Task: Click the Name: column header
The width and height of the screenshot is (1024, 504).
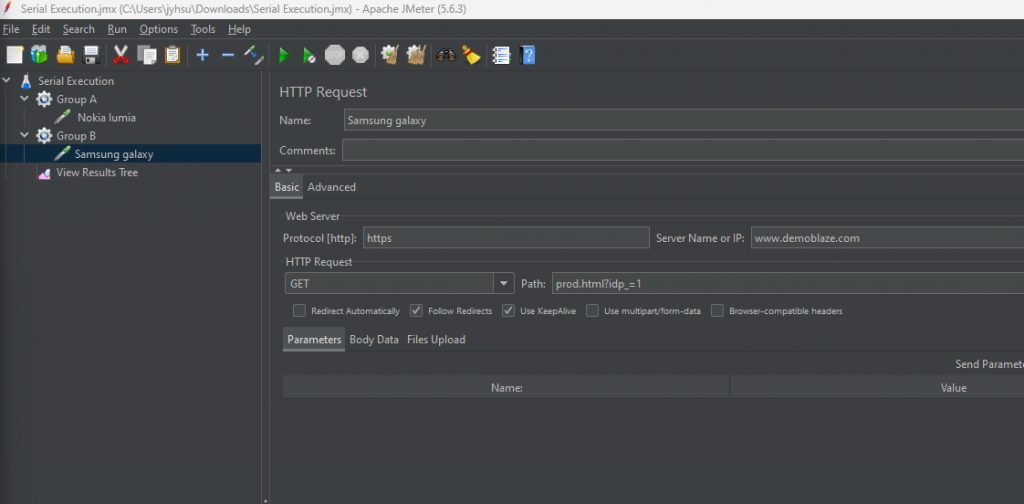Action: click(506, 388)
